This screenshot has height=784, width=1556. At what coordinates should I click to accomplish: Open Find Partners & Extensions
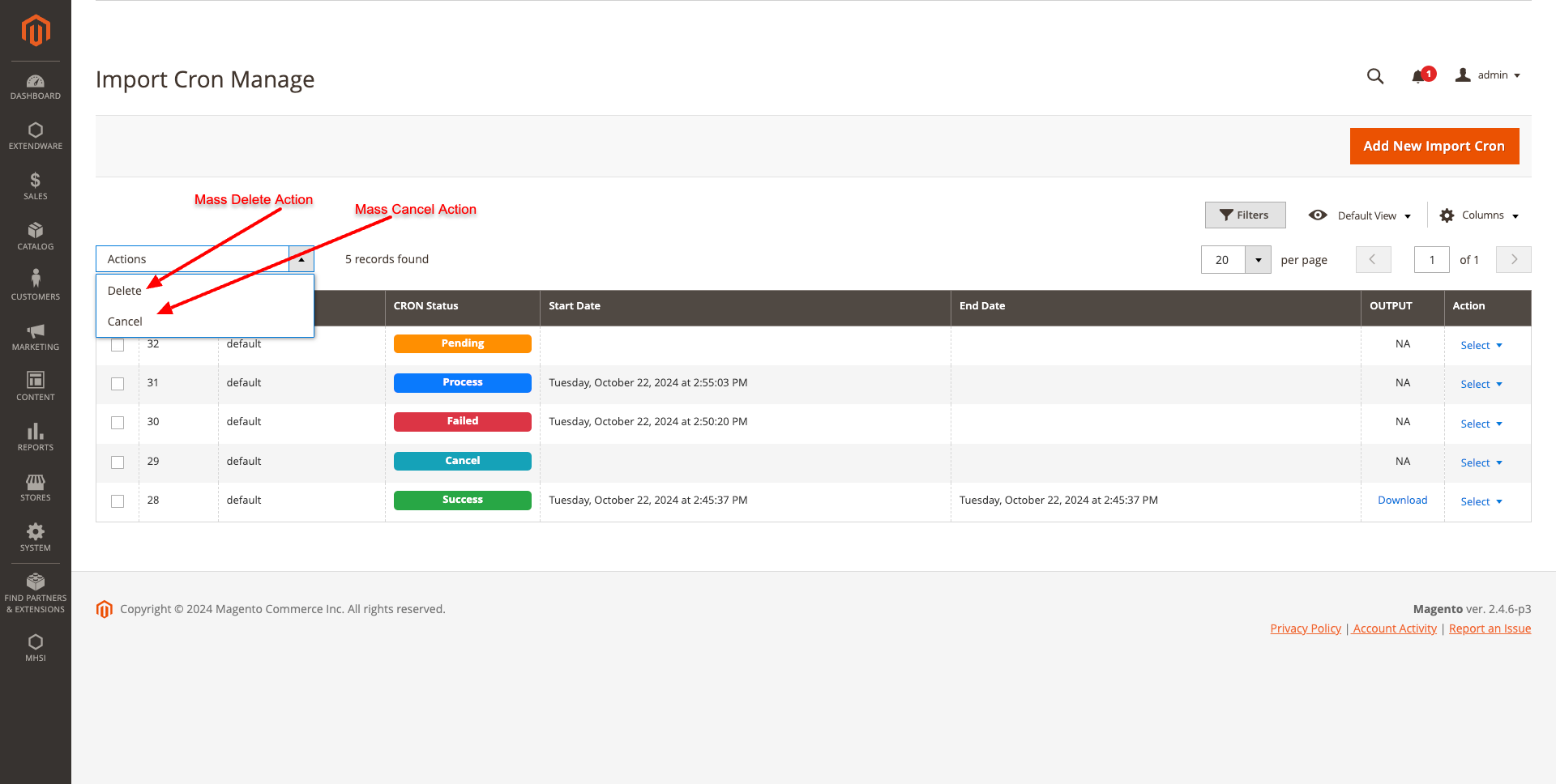pyautogui.click(x=36, y=594)
